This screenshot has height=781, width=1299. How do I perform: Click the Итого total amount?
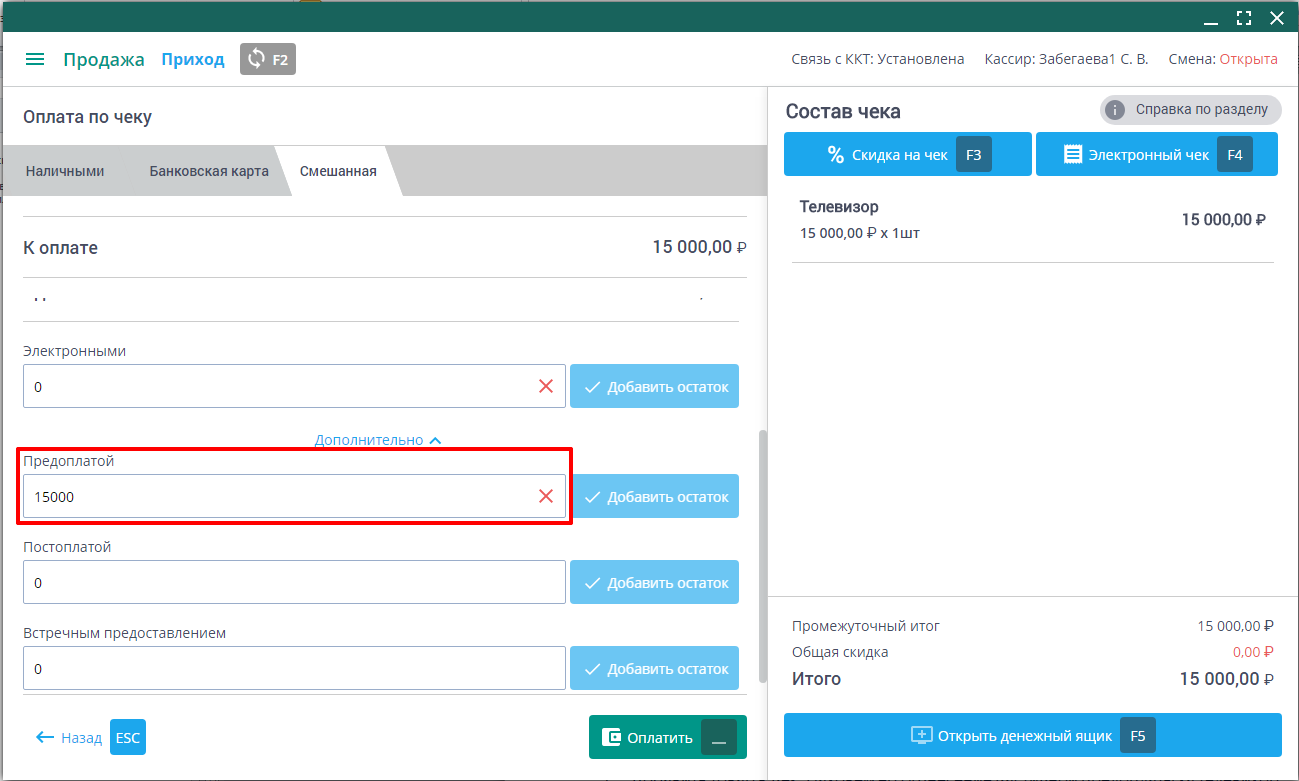1227,679
